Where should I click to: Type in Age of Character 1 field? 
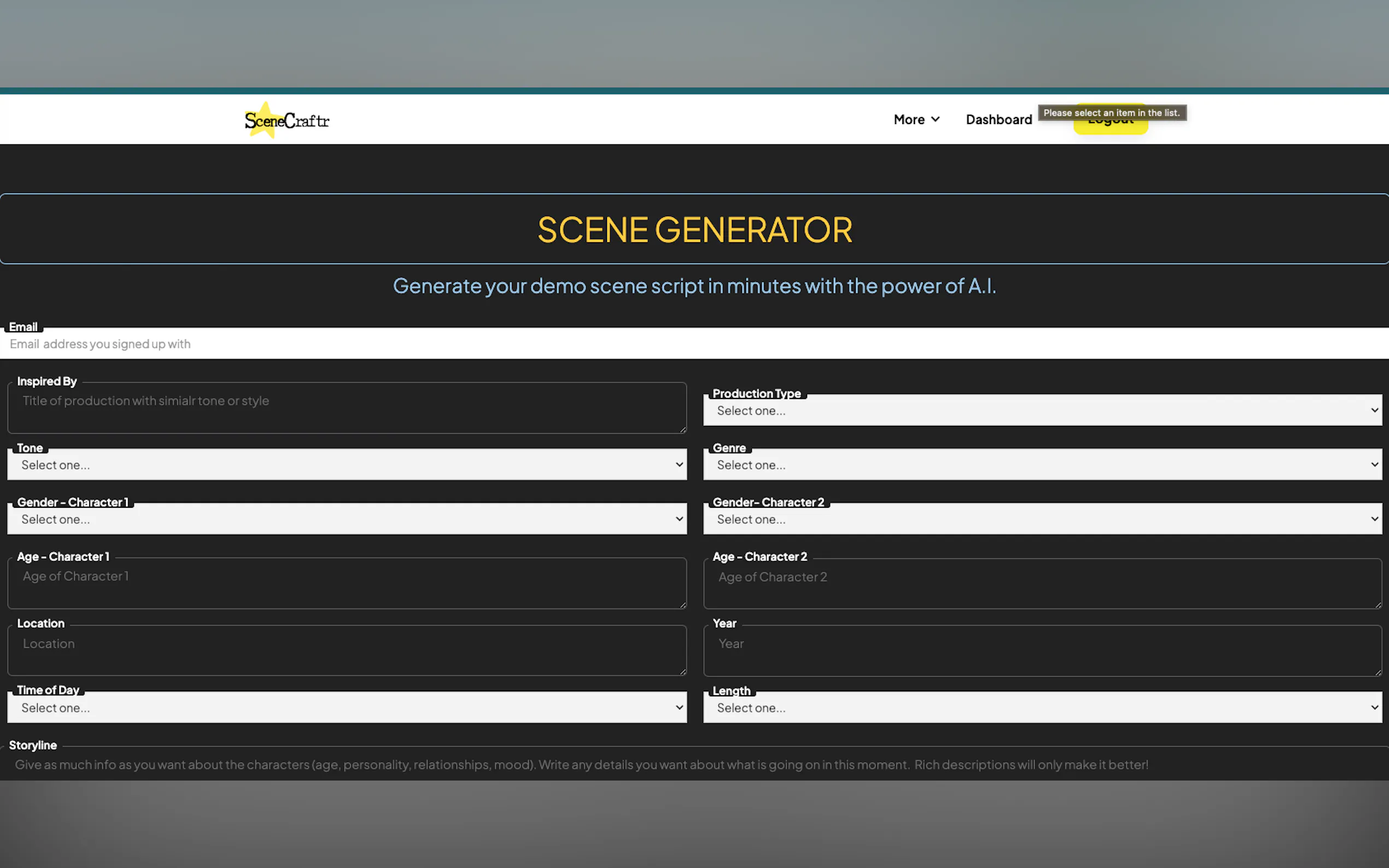[x=347, y=583]
